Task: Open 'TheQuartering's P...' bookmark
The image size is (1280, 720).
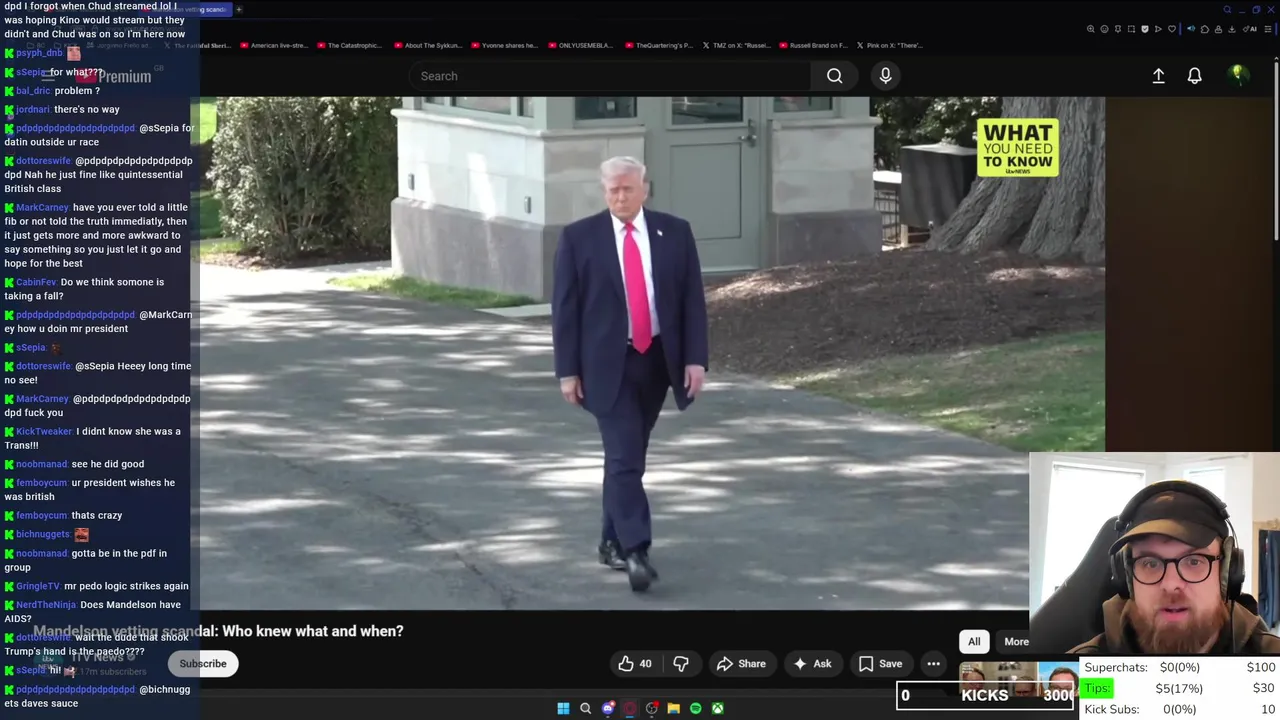Action: (x=658, y=45)
